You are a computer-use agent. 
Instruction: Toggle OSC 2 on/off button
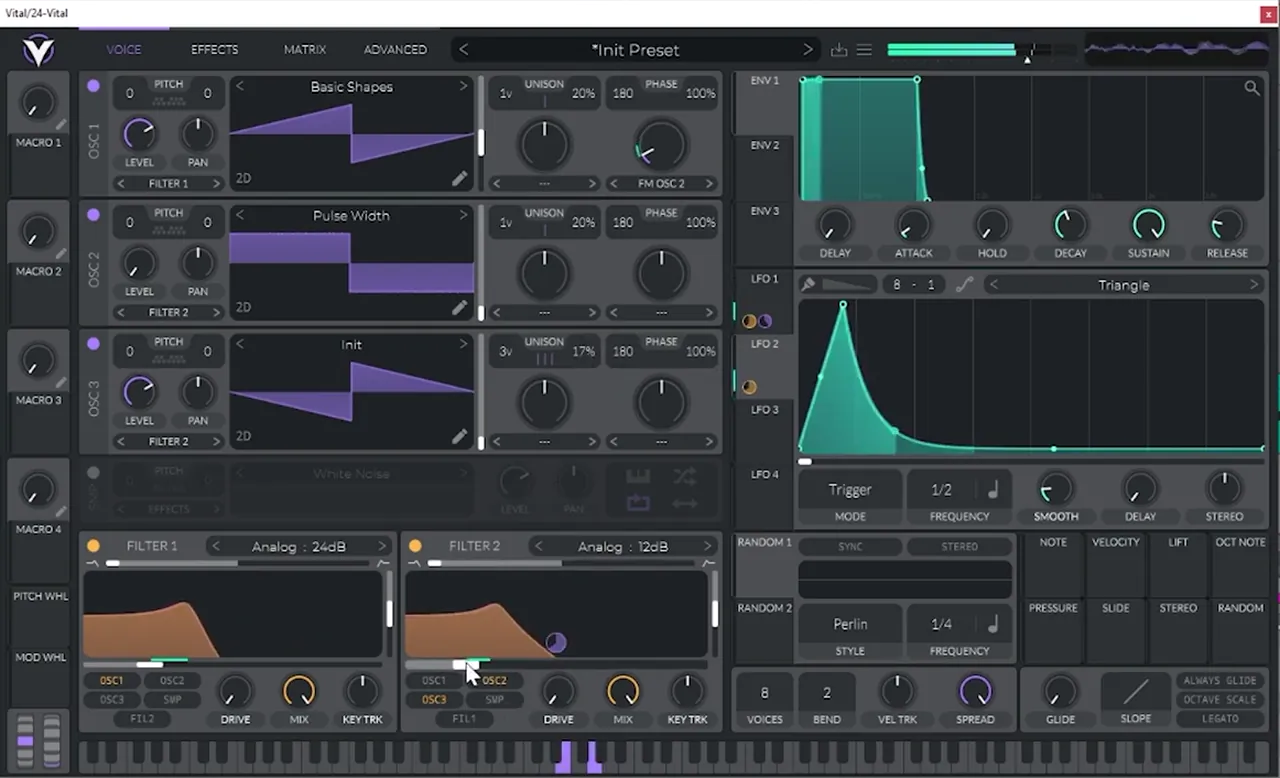93,215
